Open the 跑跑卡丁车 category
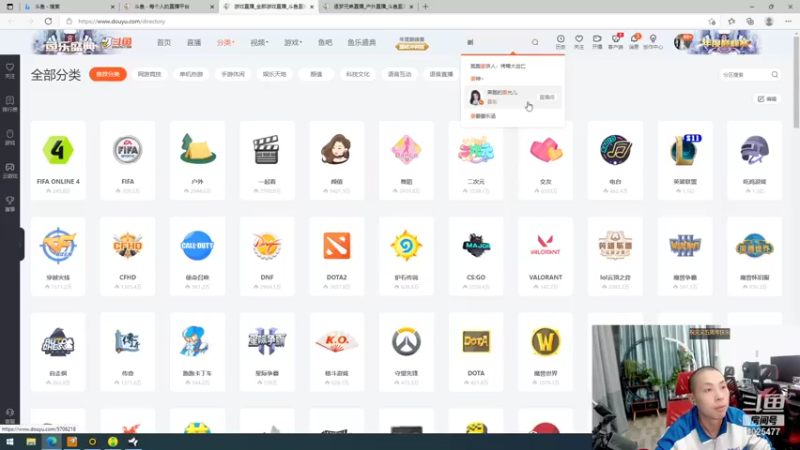 [x=197, y=352]
